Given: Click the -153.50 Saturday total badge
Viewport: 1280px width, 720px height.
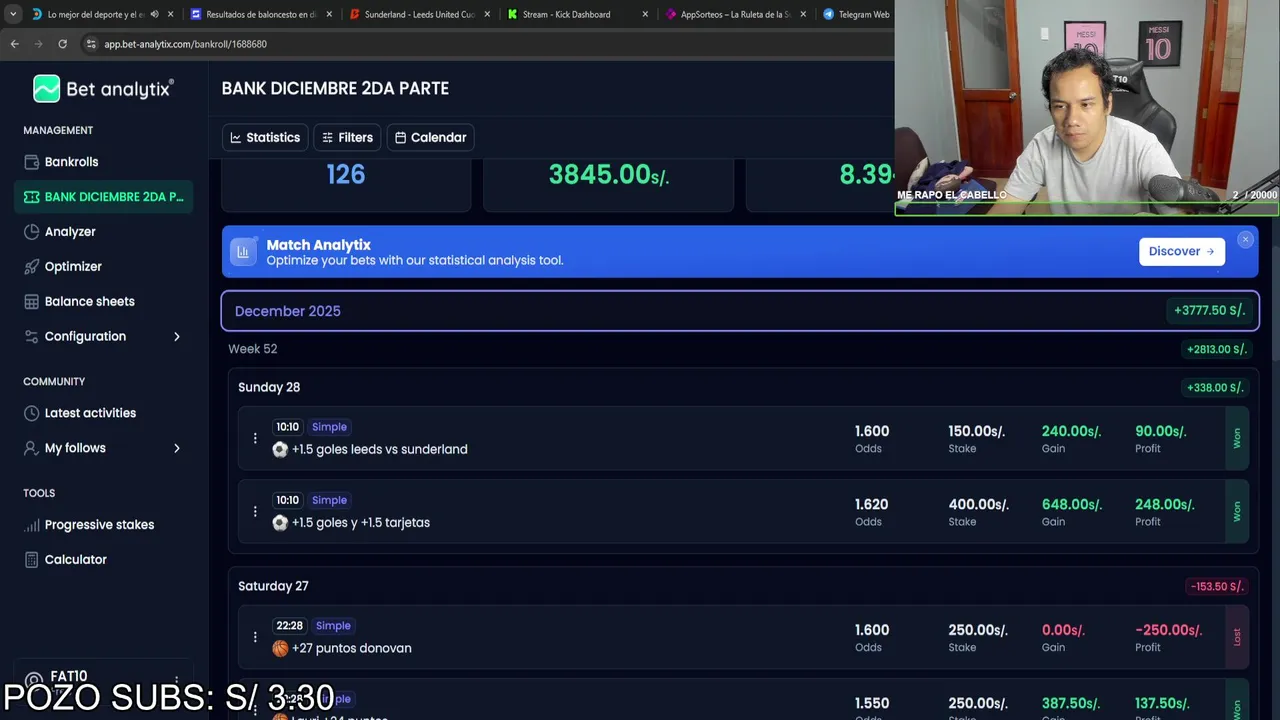Looking at the screenshot, I should coord(1217,587).
